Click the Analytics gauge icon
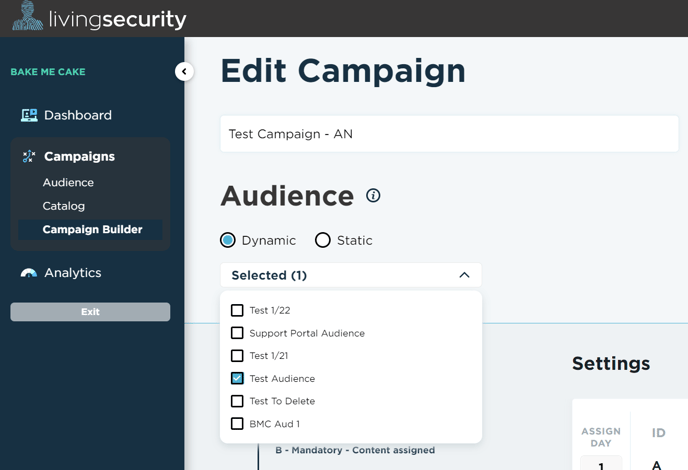688x470 pixels. [29, 273]
